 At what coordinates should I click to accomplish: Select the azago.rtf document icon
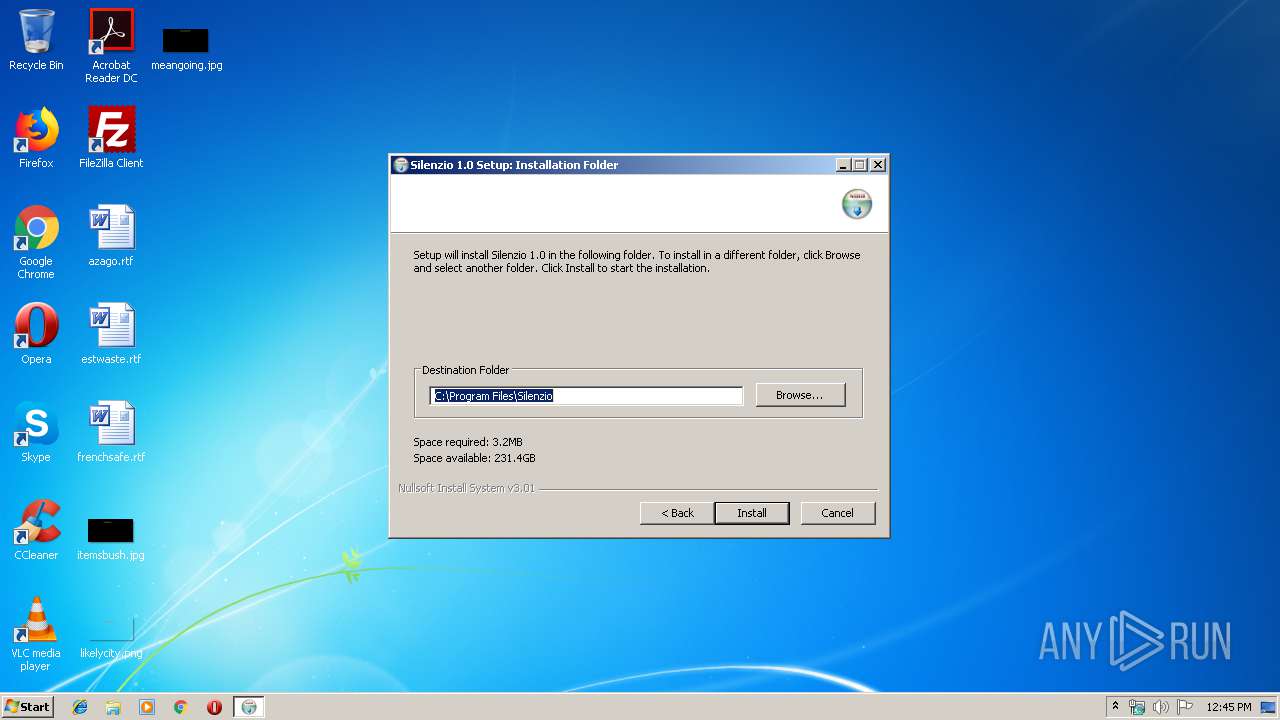[111, 236]
